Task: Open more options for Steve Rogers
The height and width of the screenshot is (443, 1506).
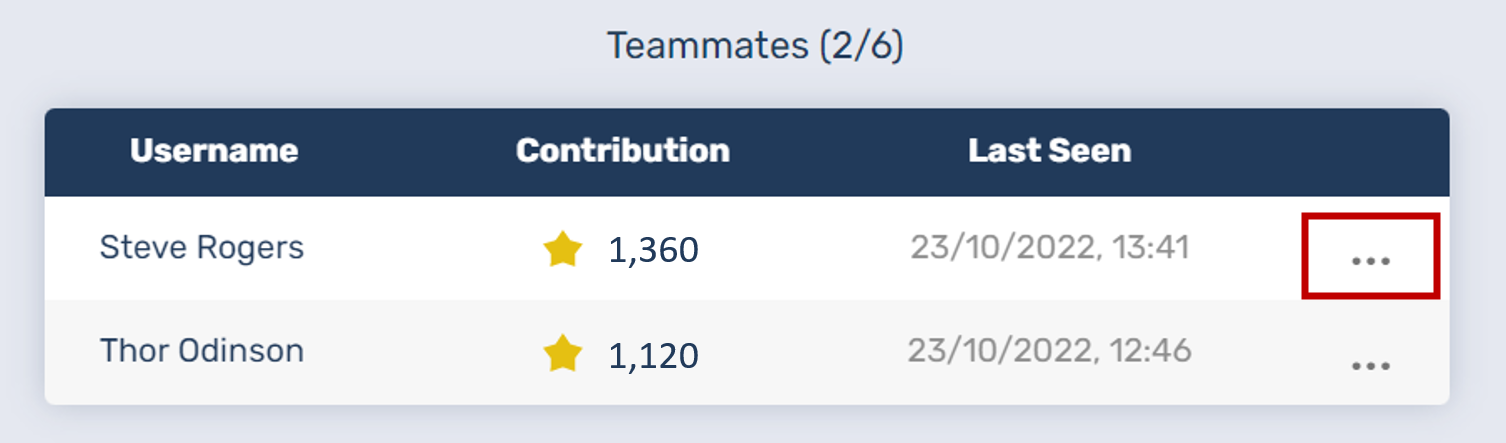Action: click(1370, 261)
